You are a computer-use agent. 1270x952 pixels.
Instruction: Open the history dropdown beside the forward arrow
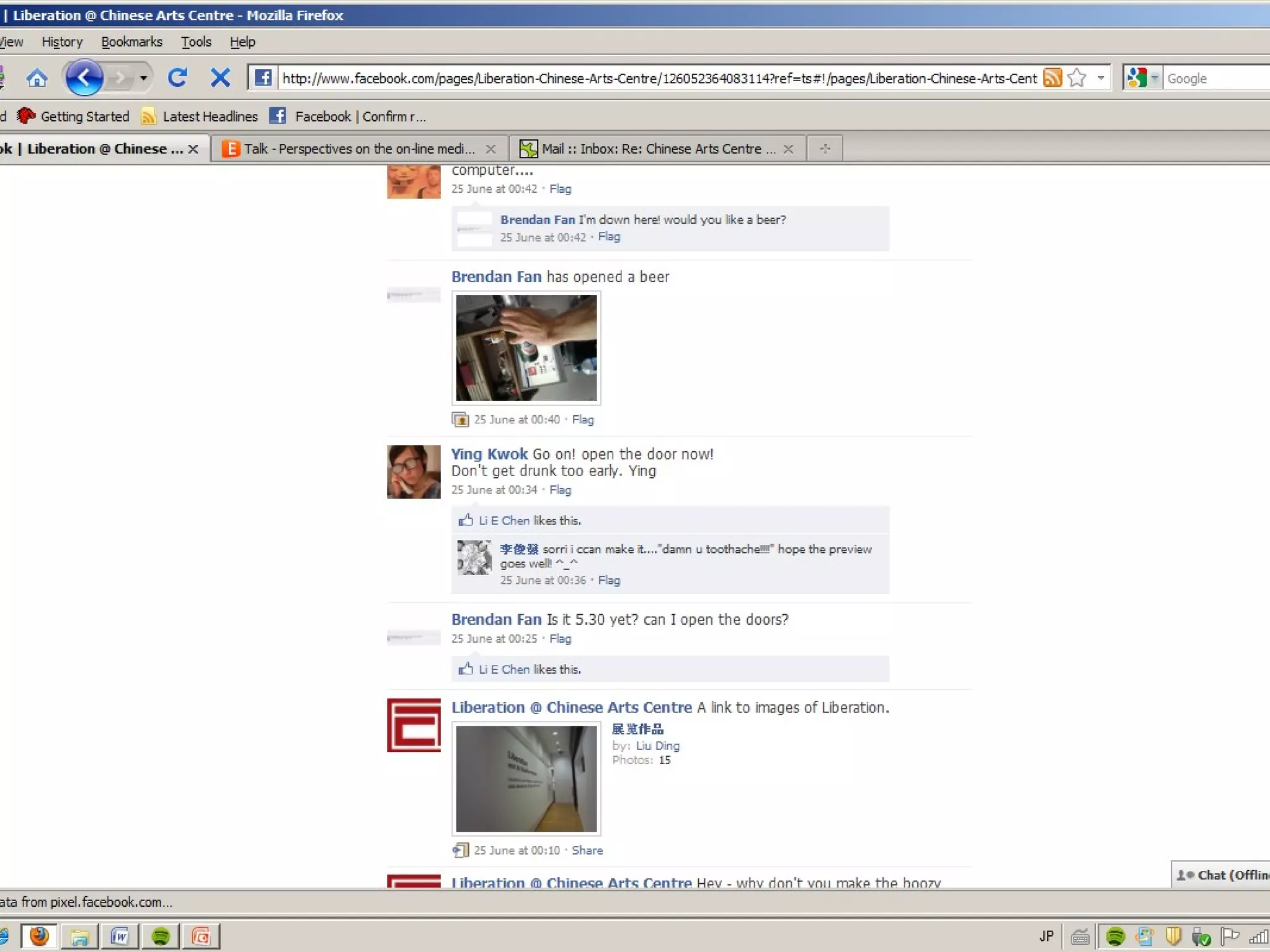point(143,78)
